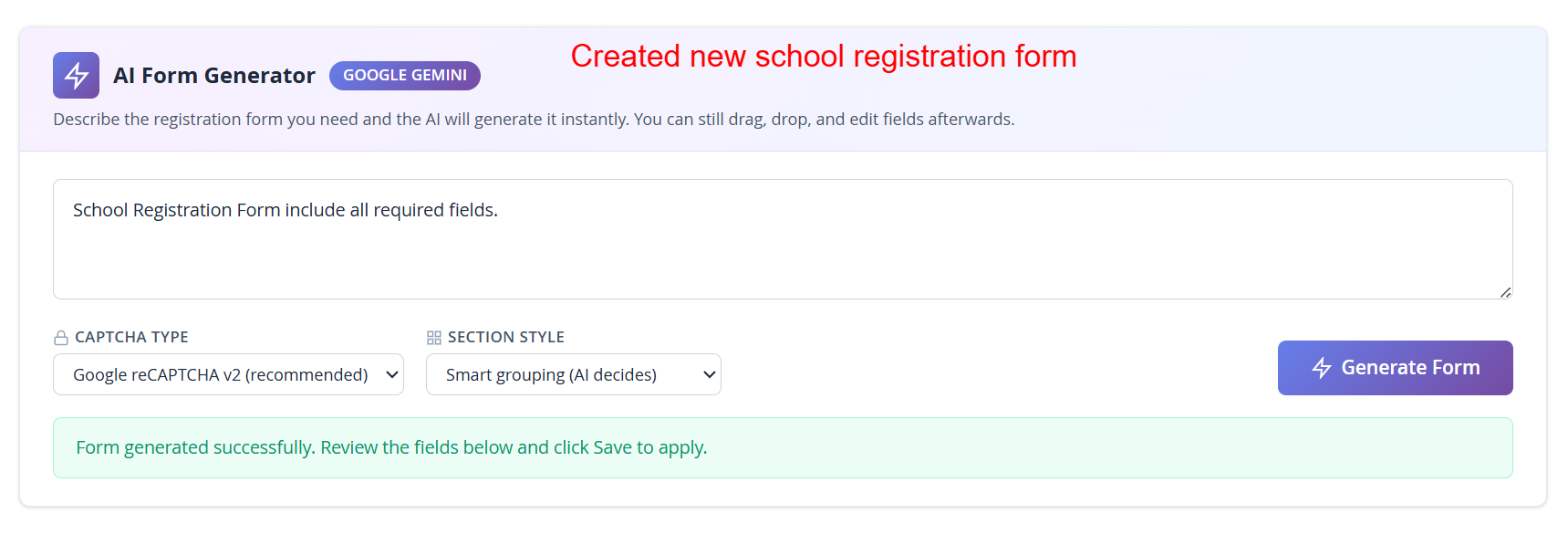Click the grid icon beside SECTION STYLE
The height and width of the screenshot is (535, 1568).
click(x=434, y=338)
